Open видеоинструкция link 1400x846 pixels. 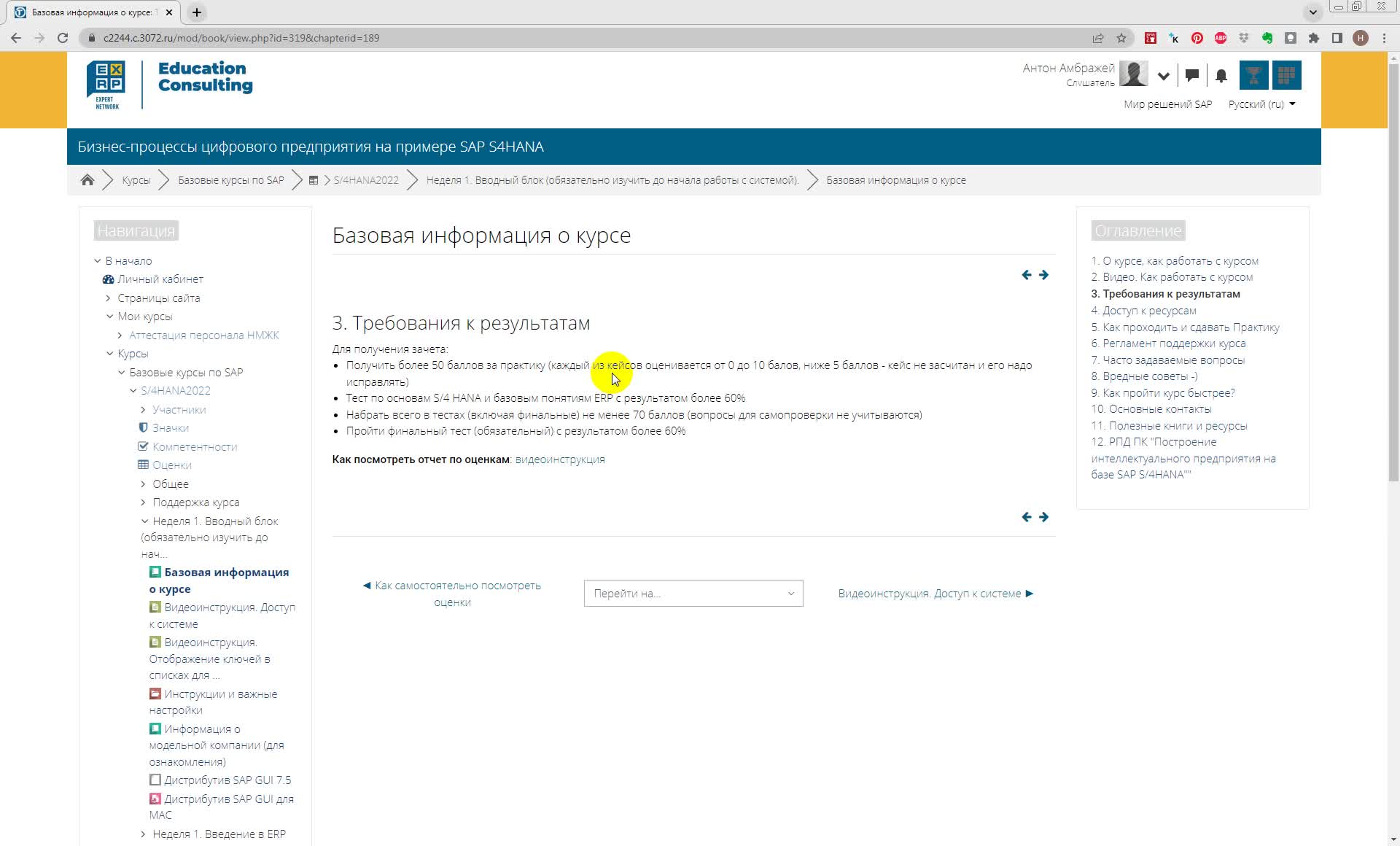[560, 459]
